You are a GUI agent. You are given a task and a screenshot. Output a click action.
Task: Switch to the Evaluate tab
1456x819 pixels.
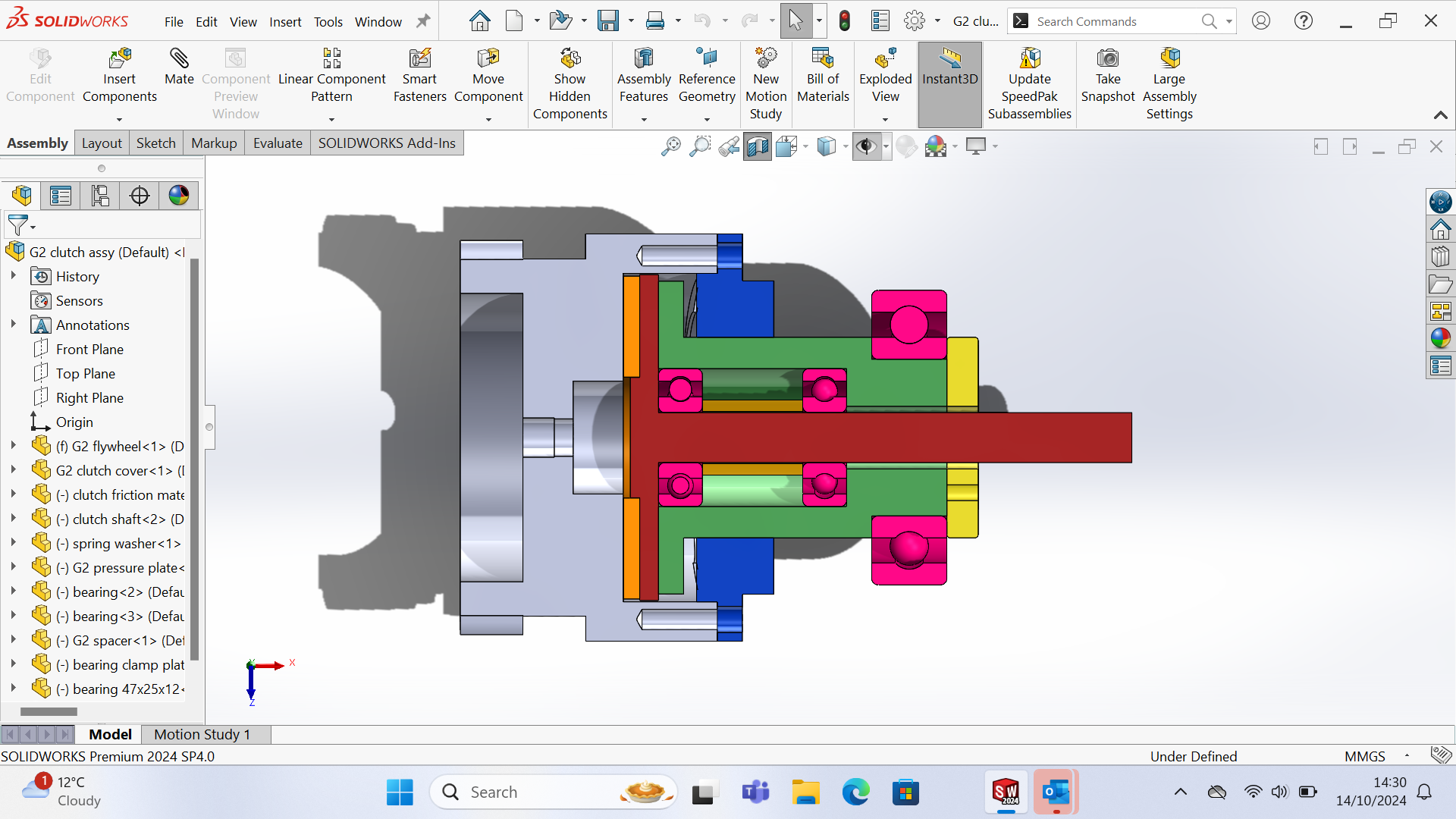point(278,143)
